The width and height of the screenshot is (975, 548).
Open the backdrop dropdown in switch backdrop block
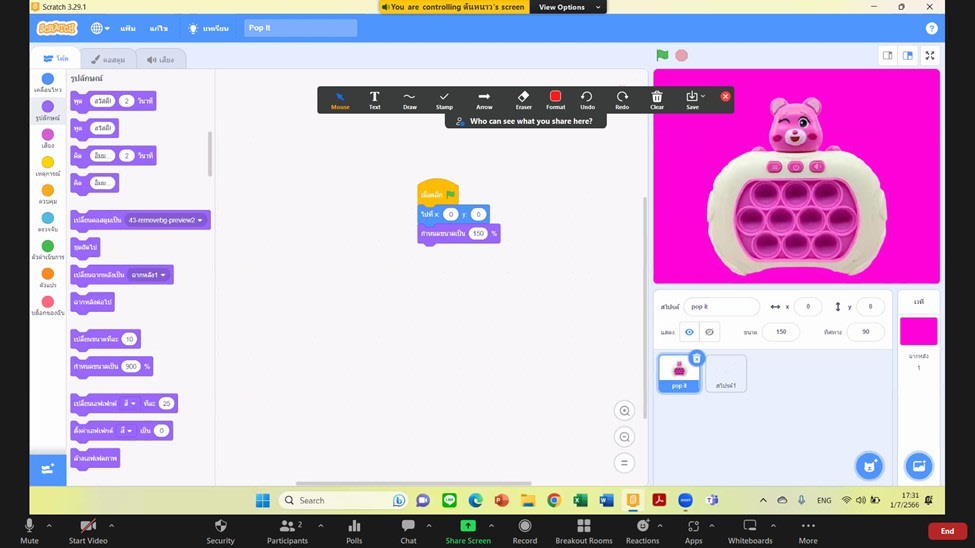pos(149,275)
